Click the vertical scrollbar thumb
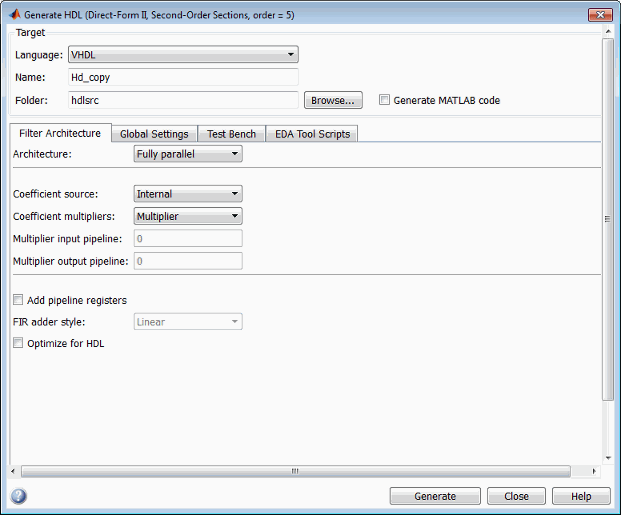 pos(608,219)
